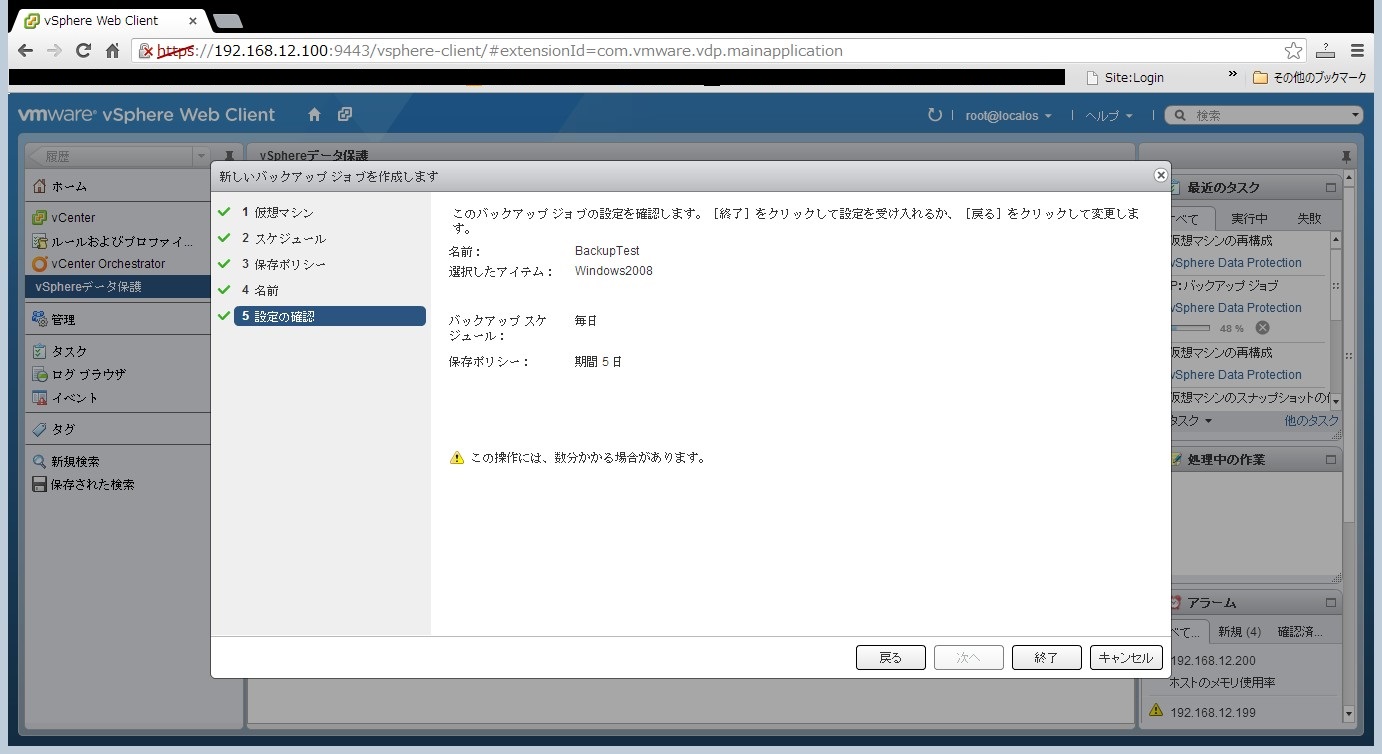Switch to 確認済 alarms tab
This screenshot has width=1382, height=754.
[x=1300, y=632]
